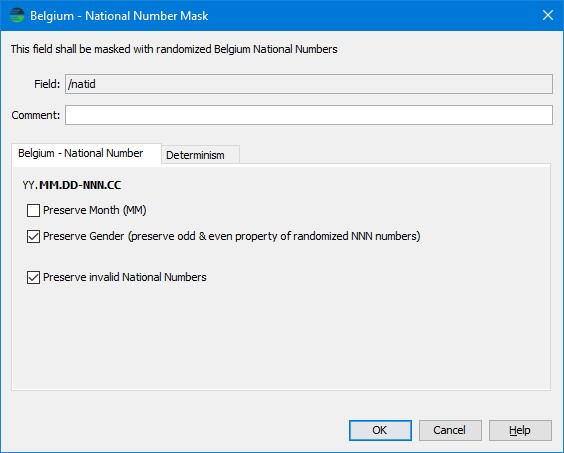
Task: Click the dialog title text
Action: (x=119, y=16)
